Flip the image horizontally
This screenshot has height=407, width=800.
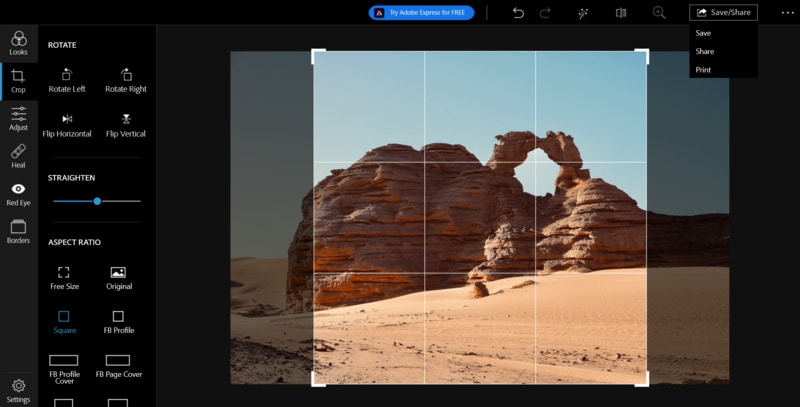67,125
